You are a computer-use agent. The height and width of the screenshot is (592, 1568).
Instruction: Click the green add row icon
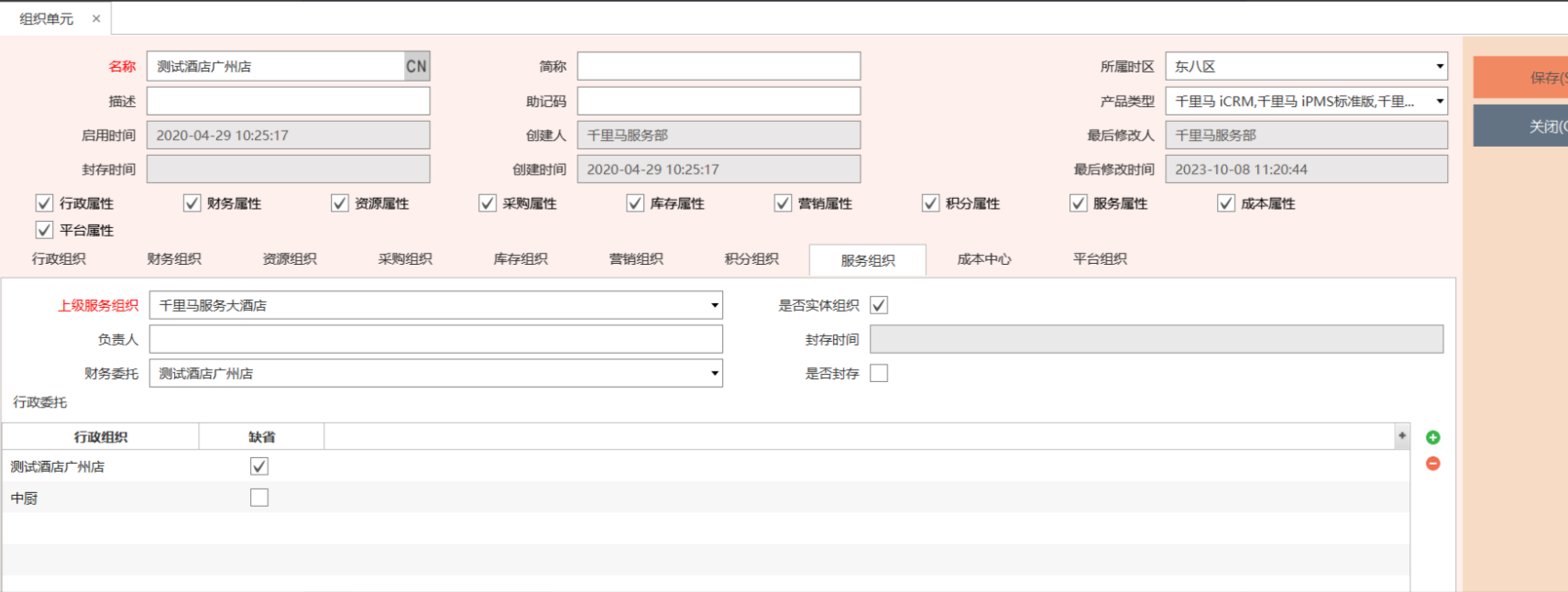tap(1432, 438)
